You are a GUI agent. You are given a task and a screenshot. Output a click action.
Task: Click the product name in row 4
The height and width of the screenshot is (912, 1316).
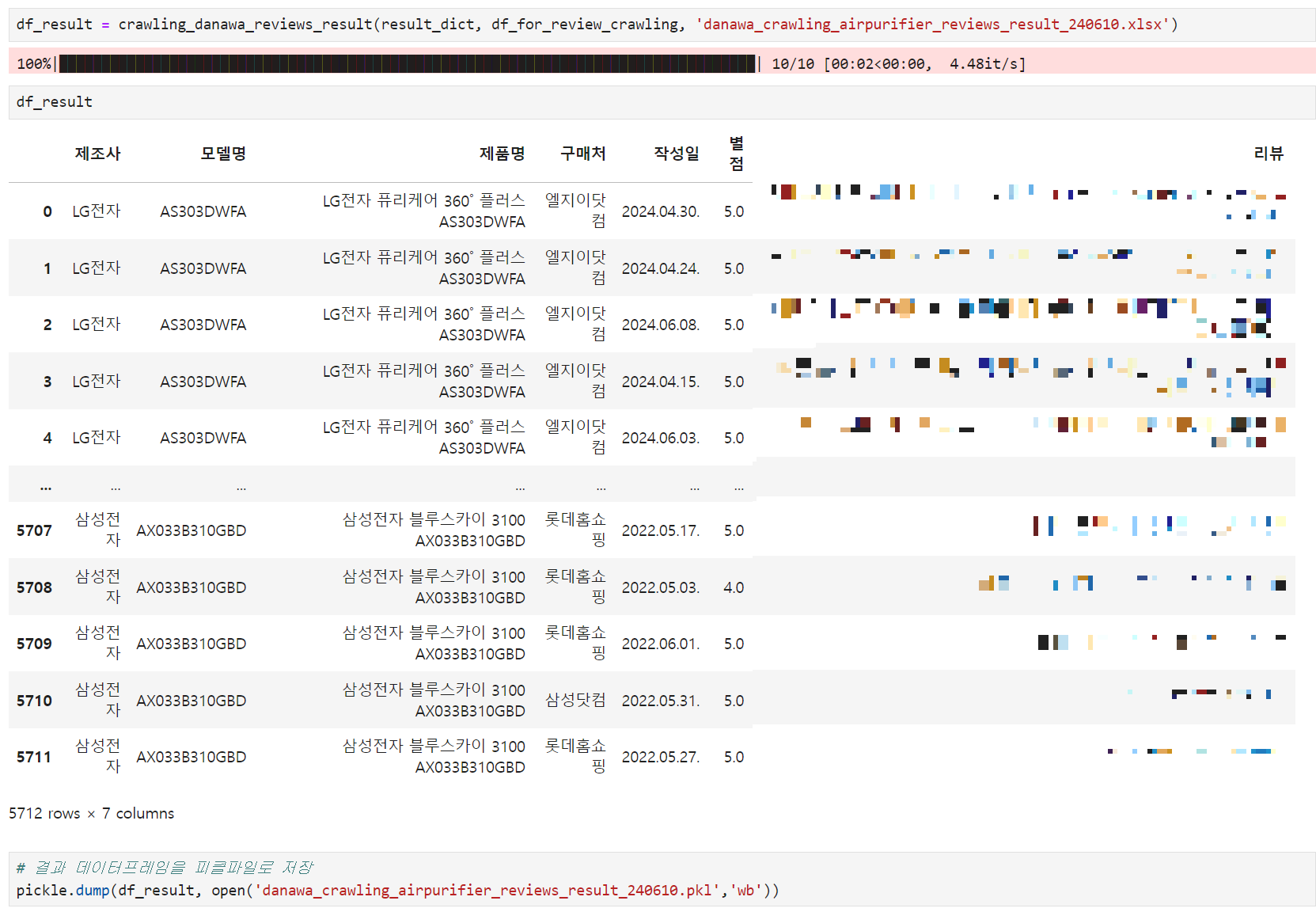click(424, 438)
